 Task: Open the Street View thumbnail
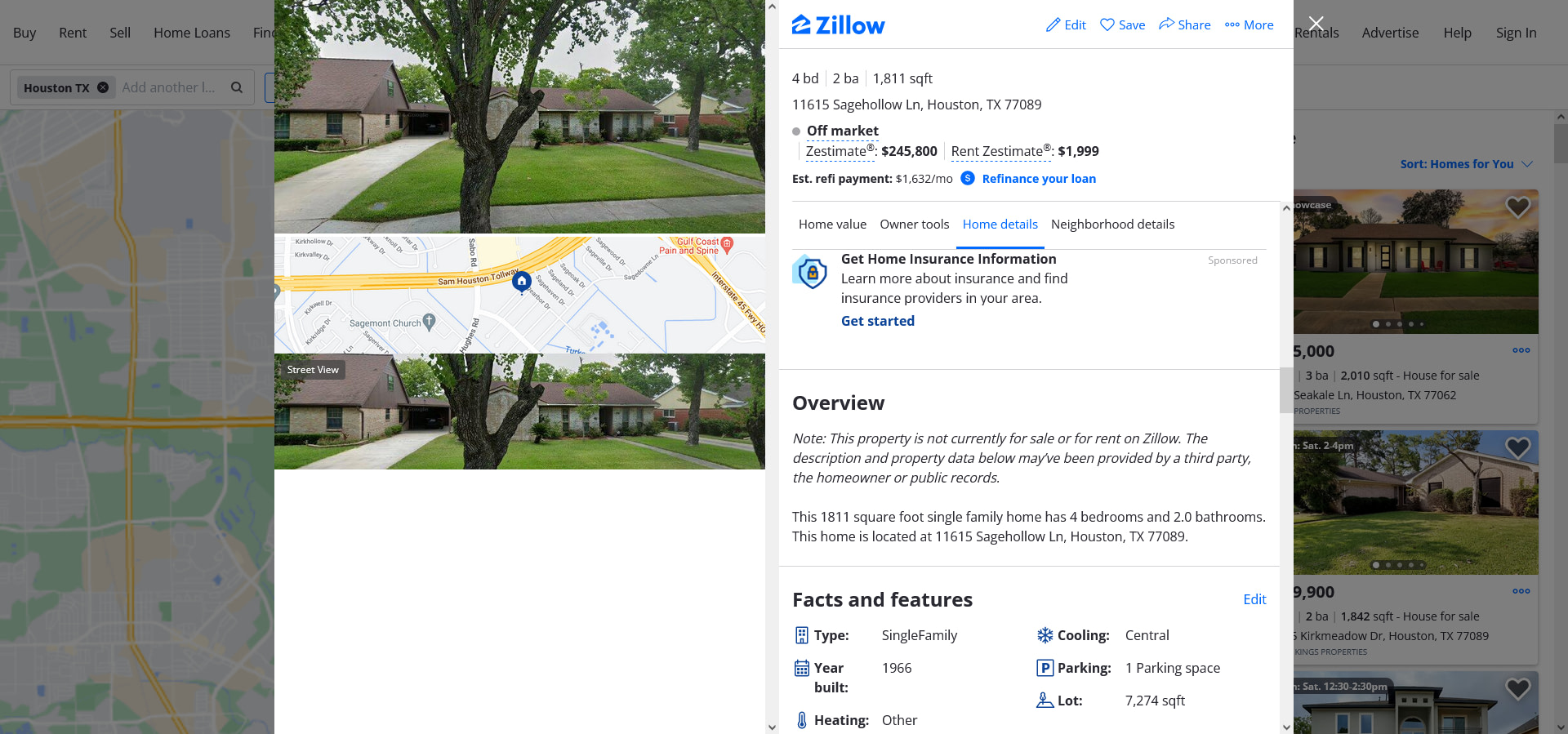point(519,411)
